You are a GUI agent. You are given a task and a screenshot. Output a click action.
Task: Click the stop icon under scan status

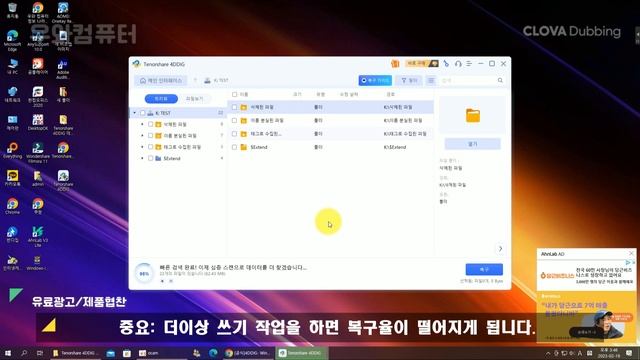(x=171, y=281)
